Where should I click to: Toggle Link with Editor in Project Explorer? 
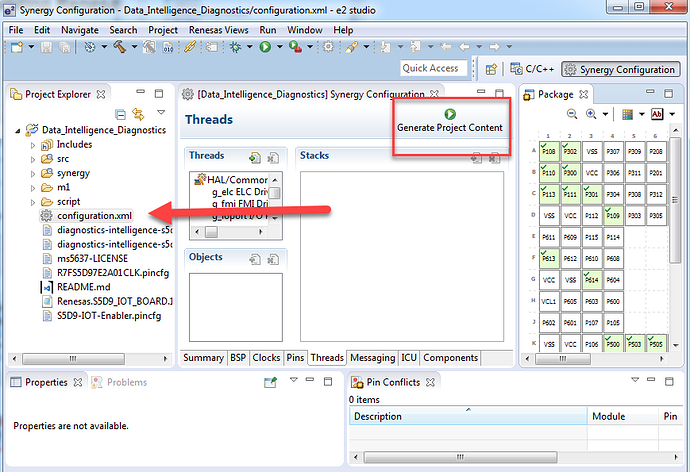138,114
